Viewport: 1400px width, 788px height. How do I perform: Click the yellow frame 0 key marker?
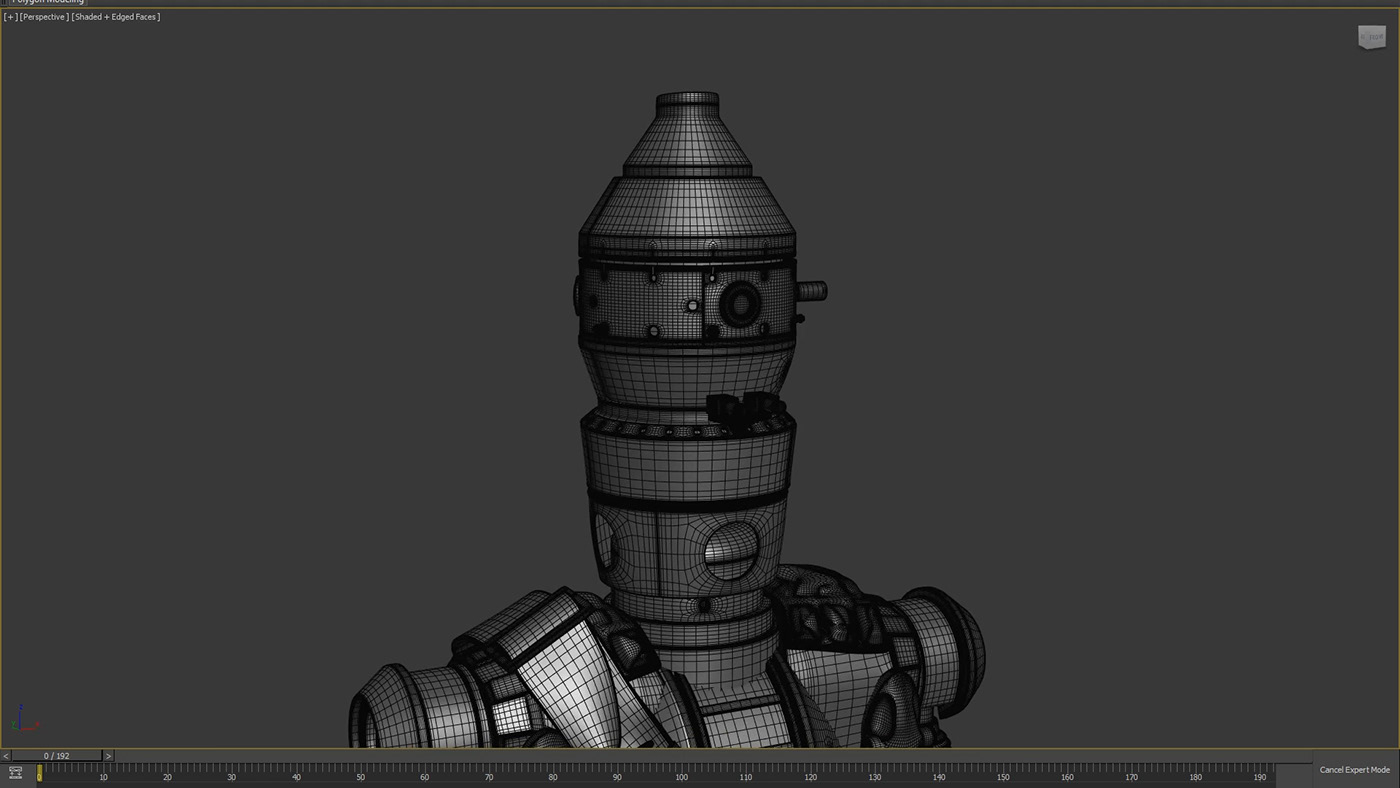tap(40, 772)
